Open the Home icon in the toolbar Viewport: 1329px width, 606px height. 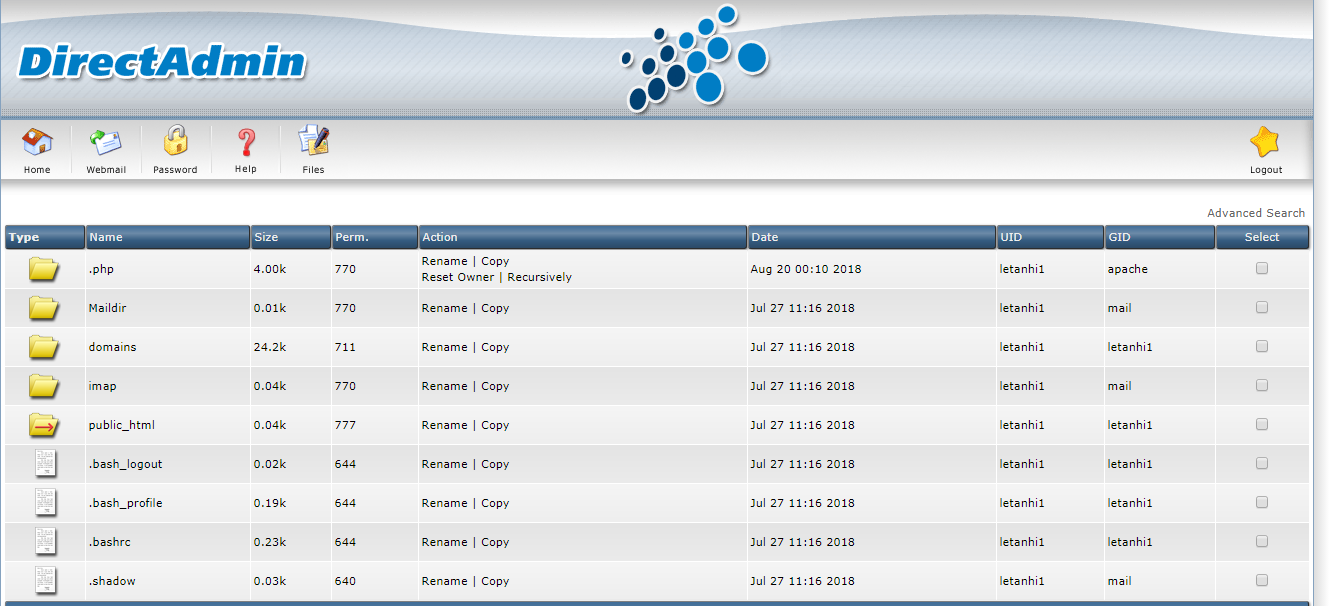pyautogui.click(x=37, y=140)
